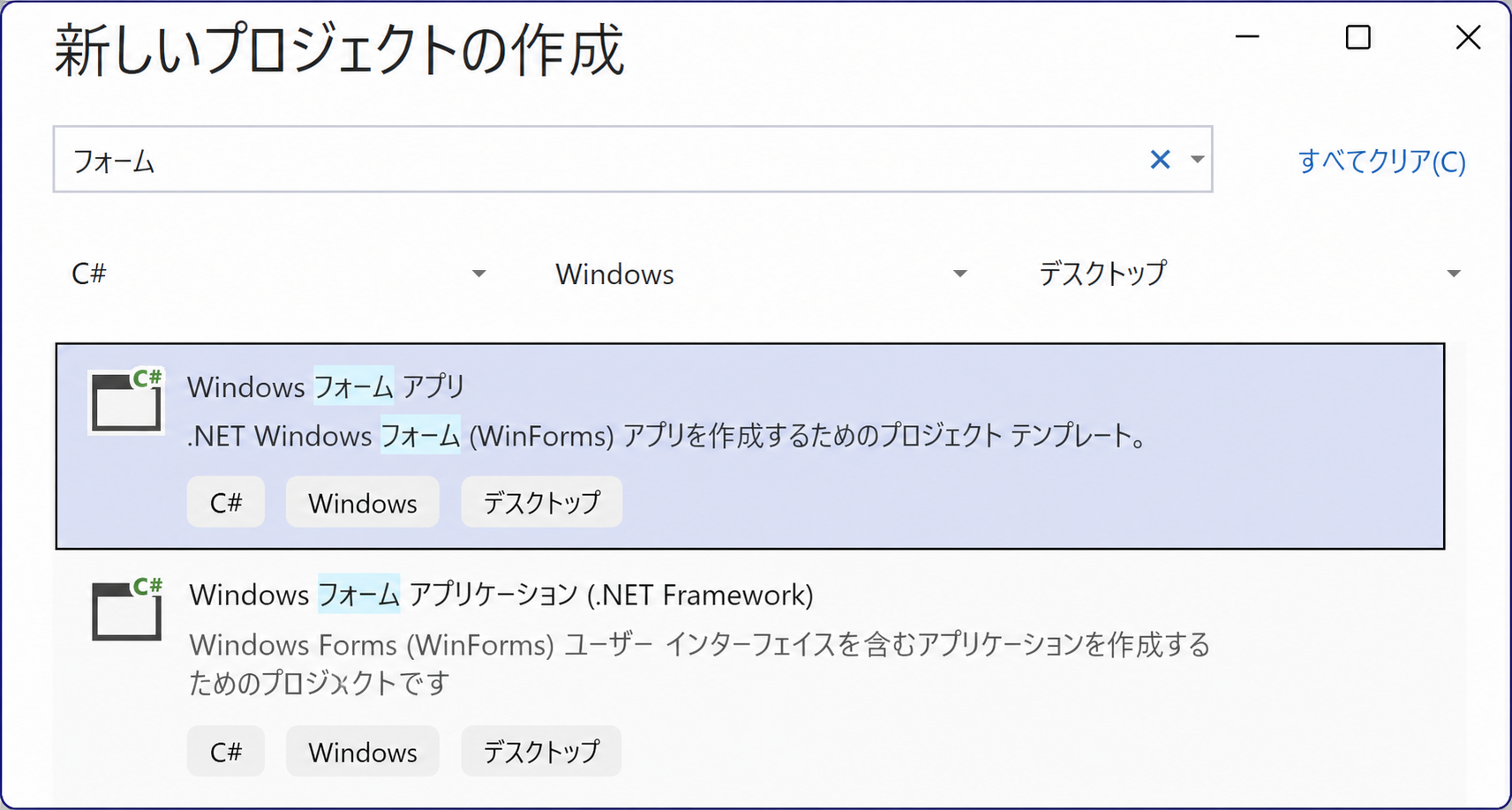Click the .NET Windows フォーム (WinForms) description text
This screenshot has height=810, width=1512.
(x=666, y=436)
